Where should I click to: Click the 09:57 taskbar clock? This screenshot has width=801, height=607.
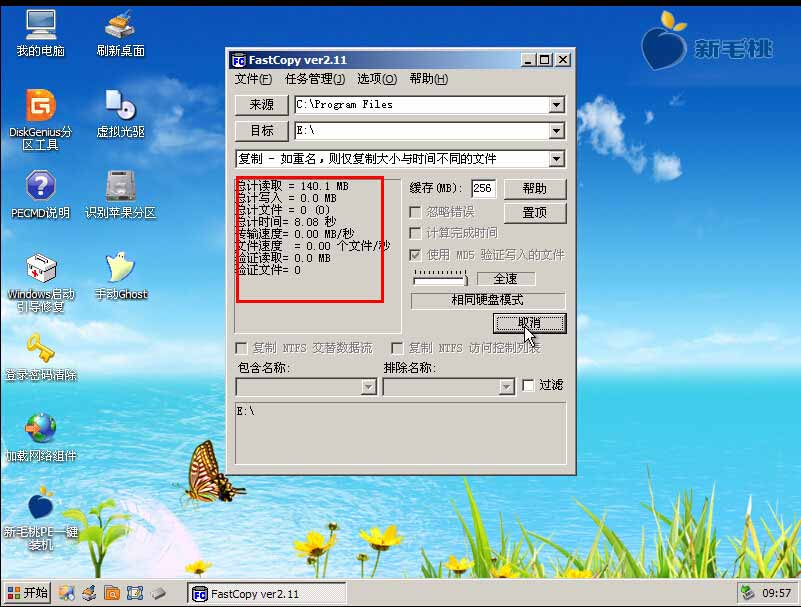click(776, 593)
